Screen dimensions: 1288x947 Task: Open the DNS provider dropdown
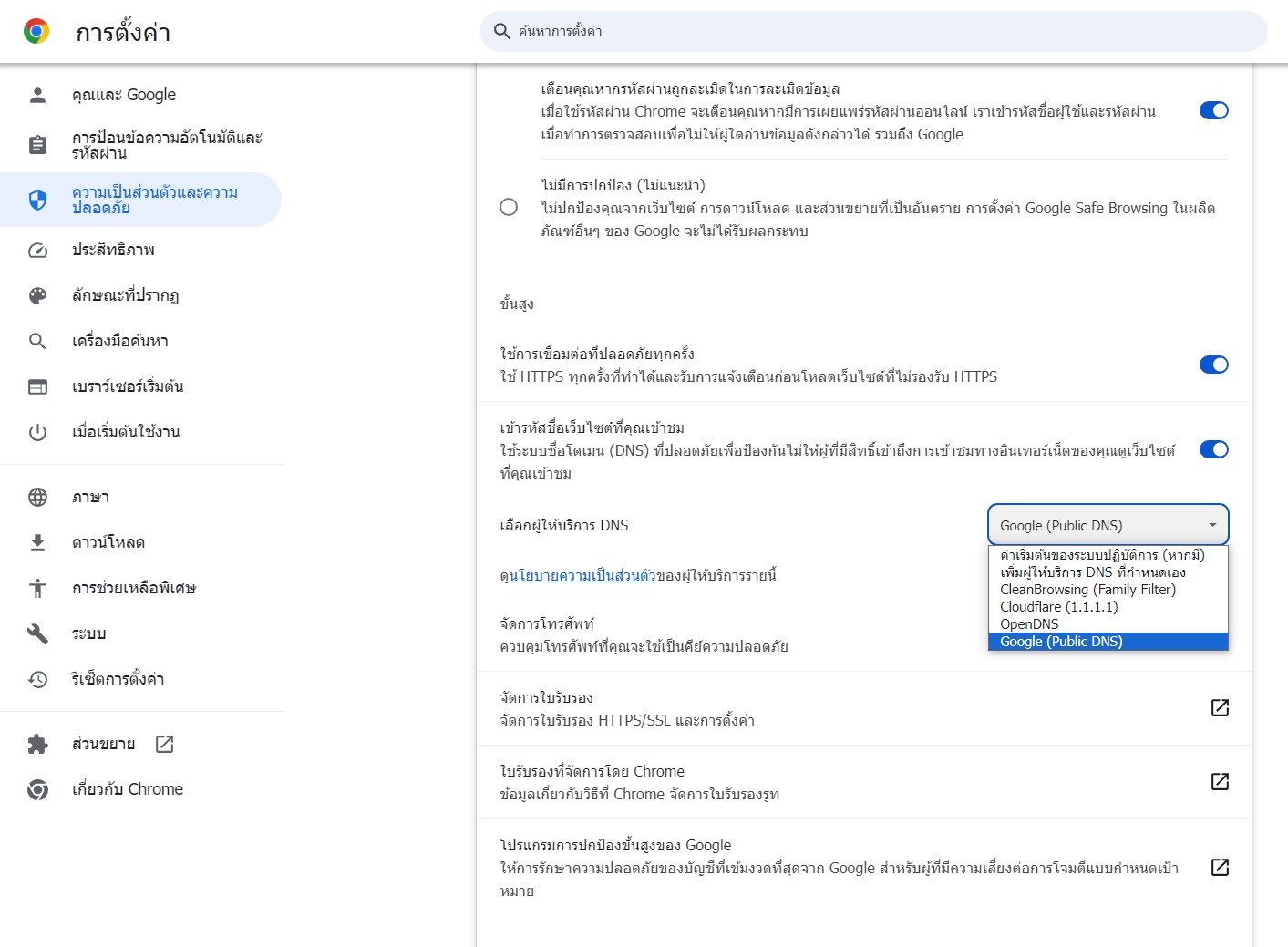coord(1107,525)
